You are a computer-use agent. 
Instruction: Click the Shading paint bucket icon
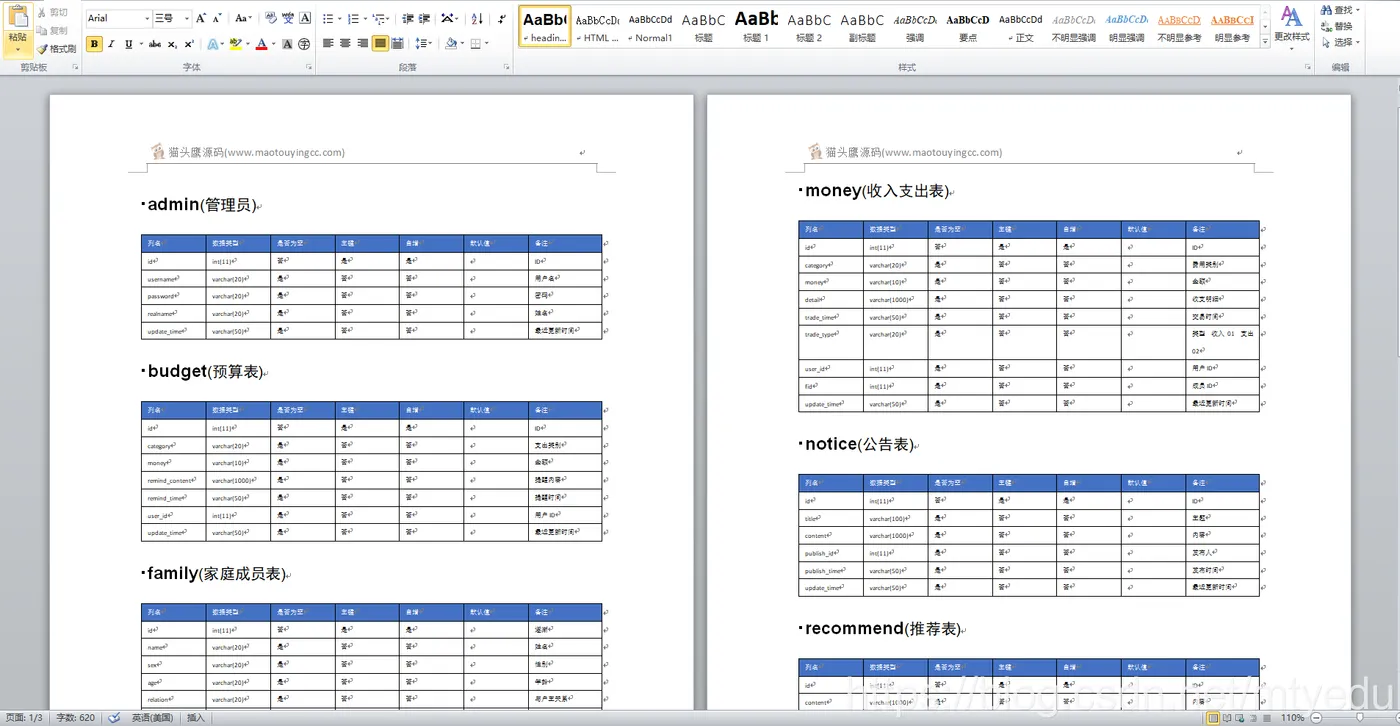coord(450,44)
